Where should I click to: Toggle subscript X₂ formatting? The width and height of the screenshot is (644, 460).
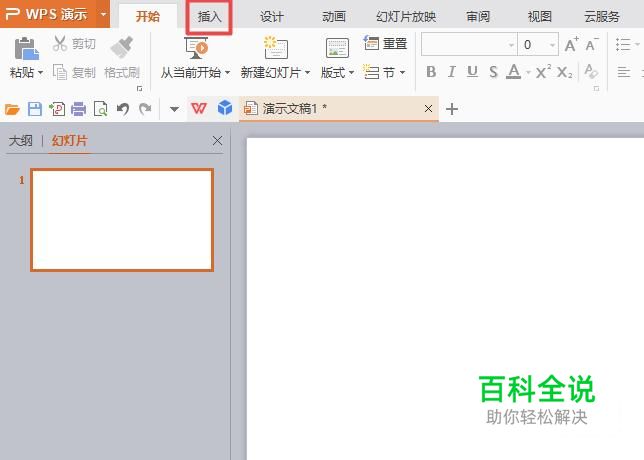(565, 73)
